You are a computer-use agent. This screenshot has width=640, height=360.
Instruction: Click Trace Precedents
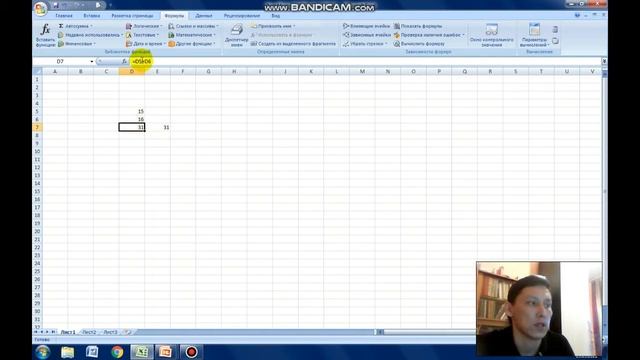tap(366, 26)
